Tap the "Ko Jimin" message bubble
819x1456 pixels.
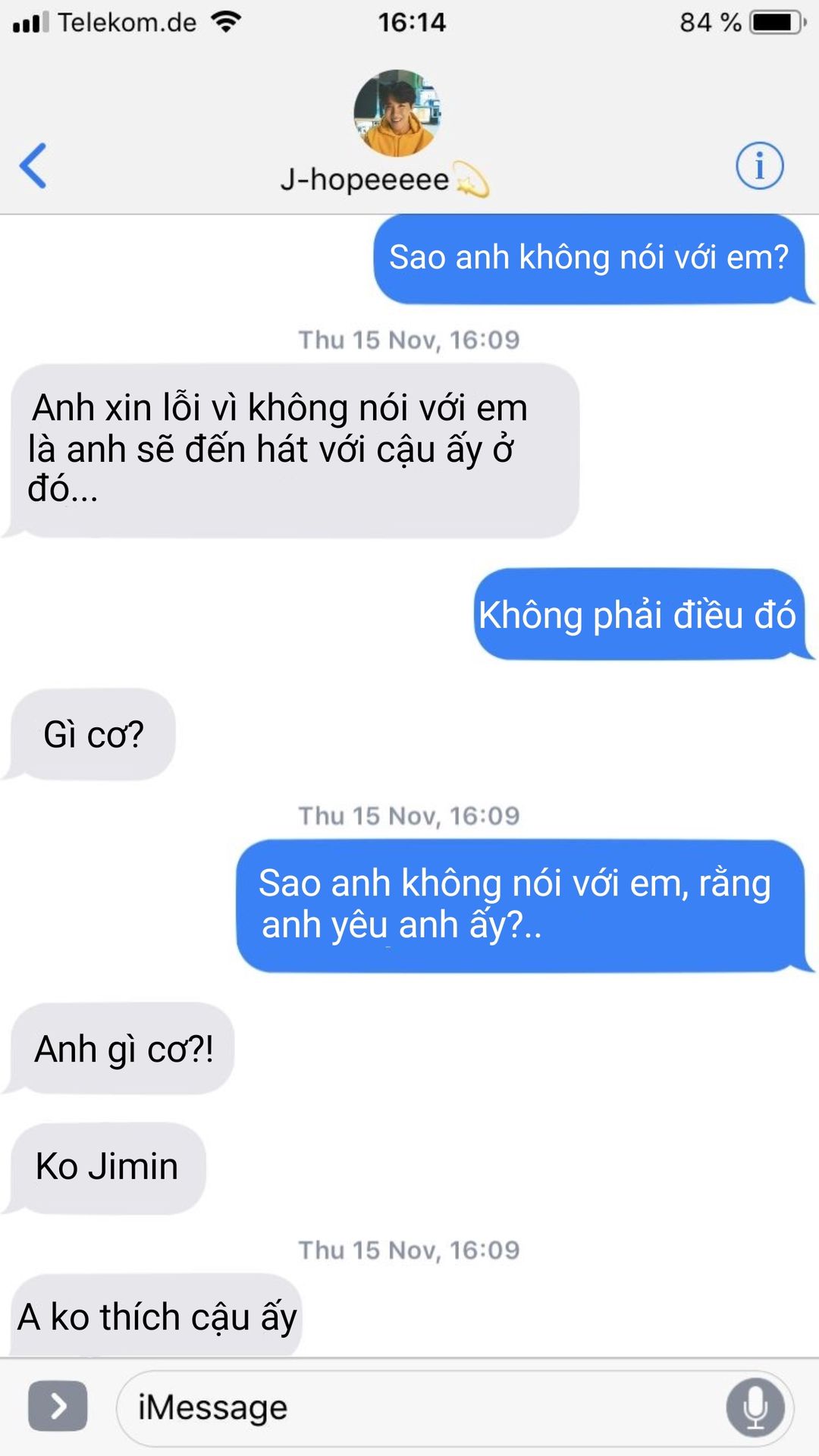pyautogui.click(x=105, y=1168)
